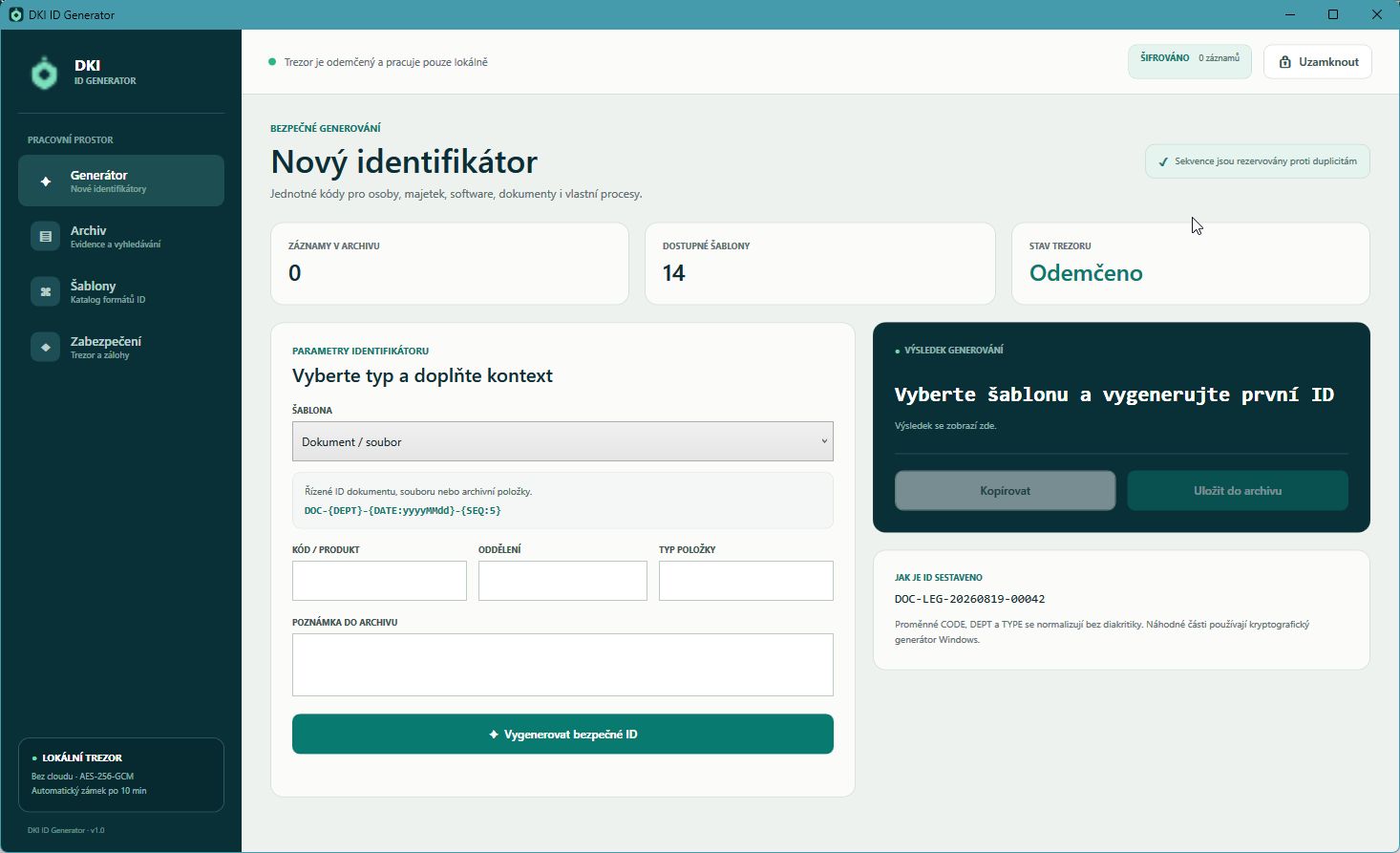Click Vygenerovat bezpečné ID button

[x=562, y=734]
